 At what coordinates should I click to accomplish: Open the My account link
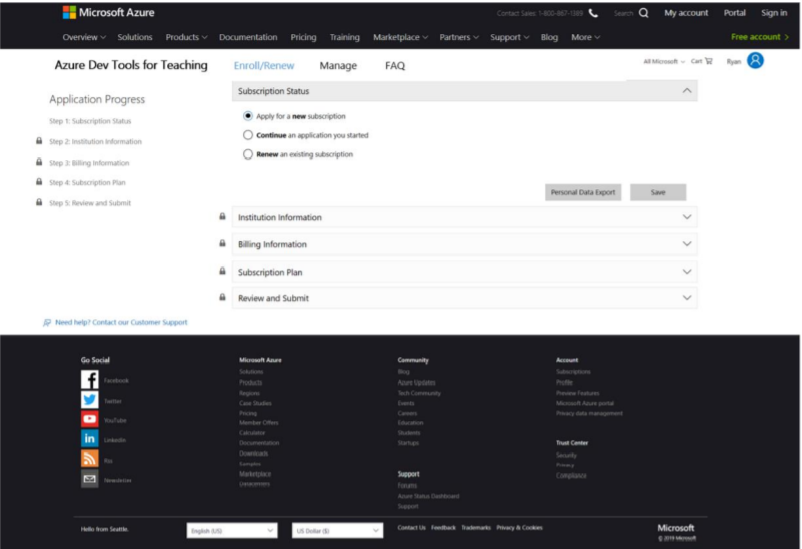point(686,13)
